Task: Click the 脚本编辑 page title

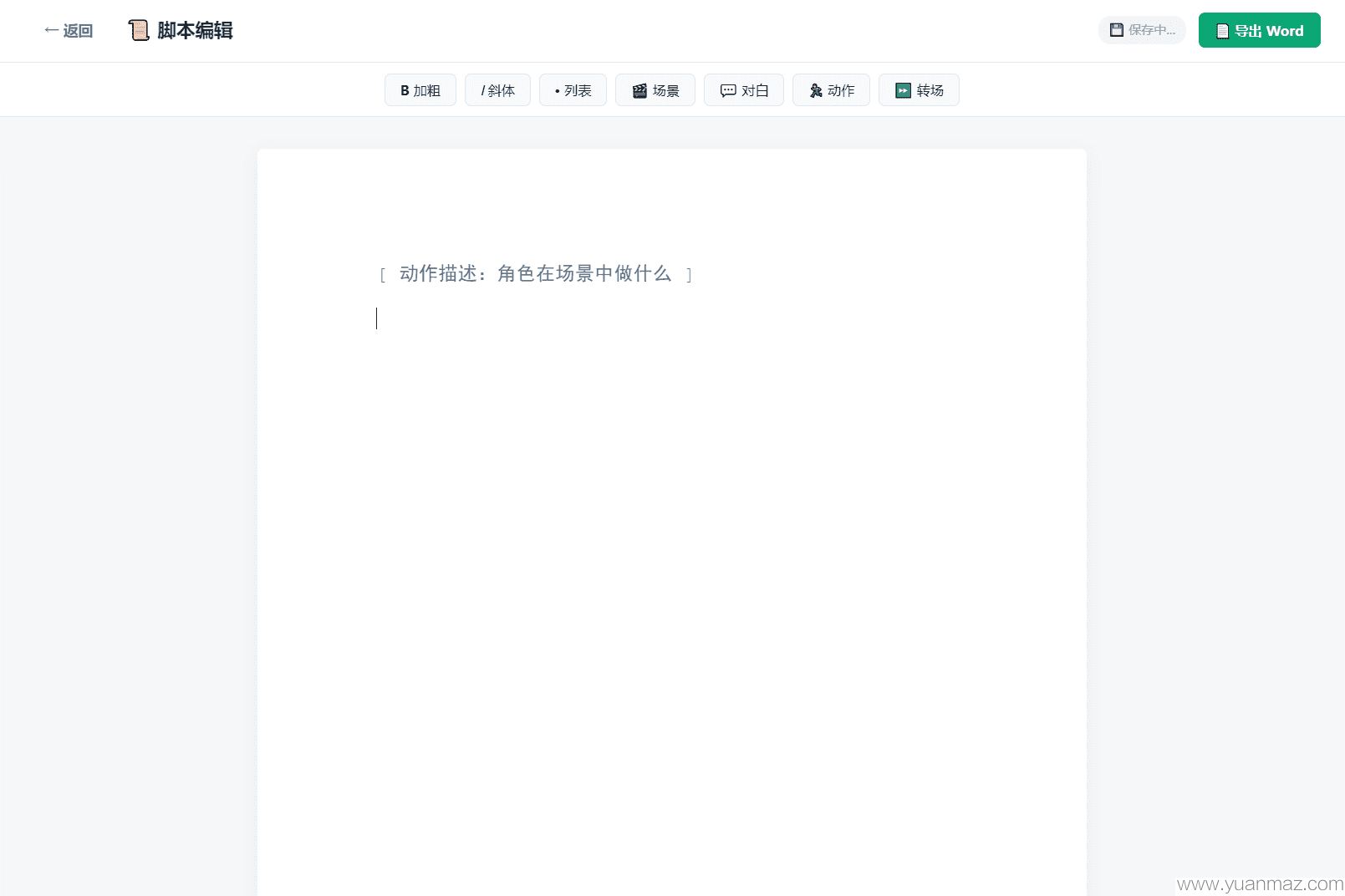Action: 195,31
